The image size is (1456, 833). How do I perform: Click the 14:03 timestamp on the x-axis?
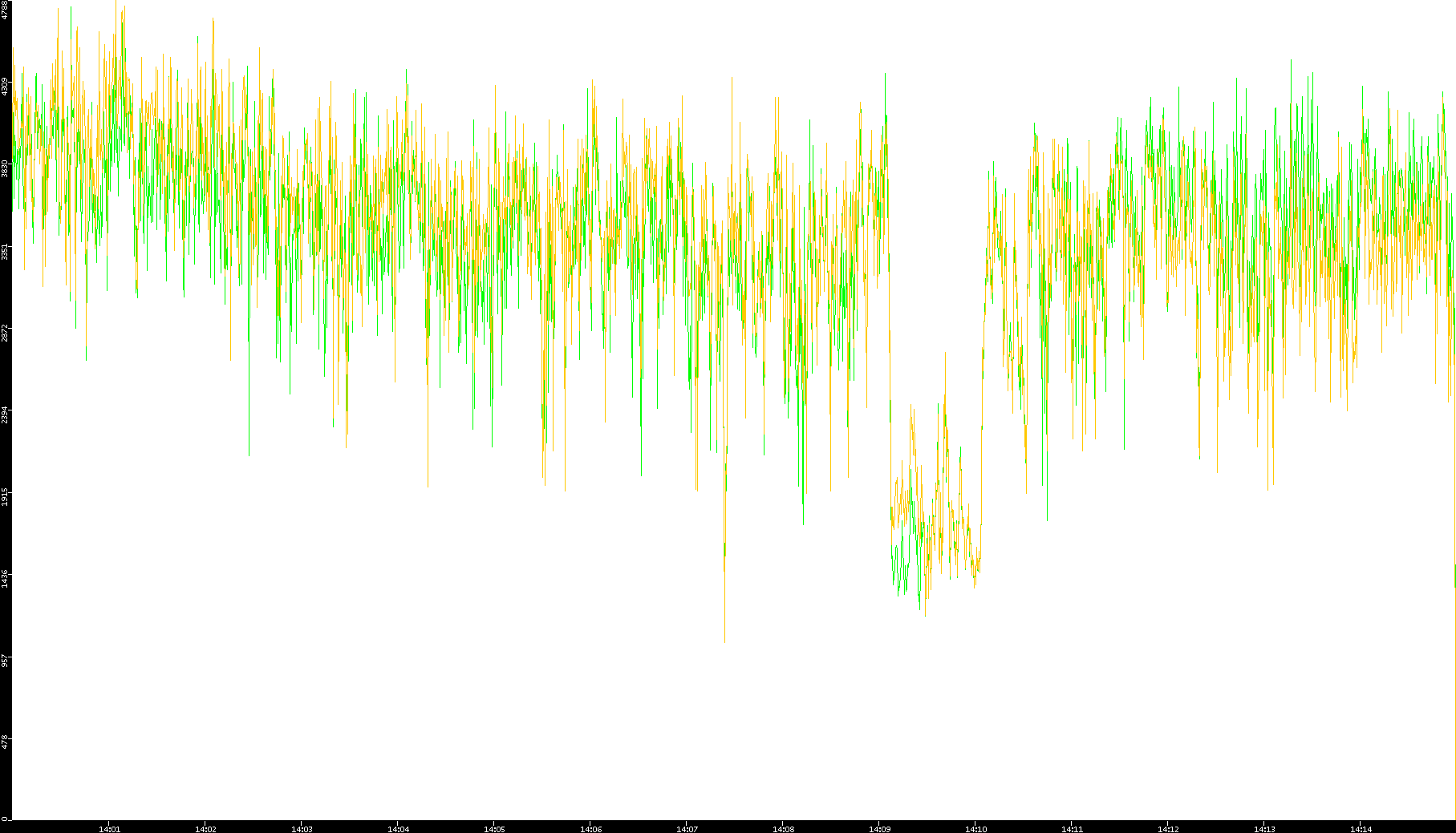tap(302, 828)
